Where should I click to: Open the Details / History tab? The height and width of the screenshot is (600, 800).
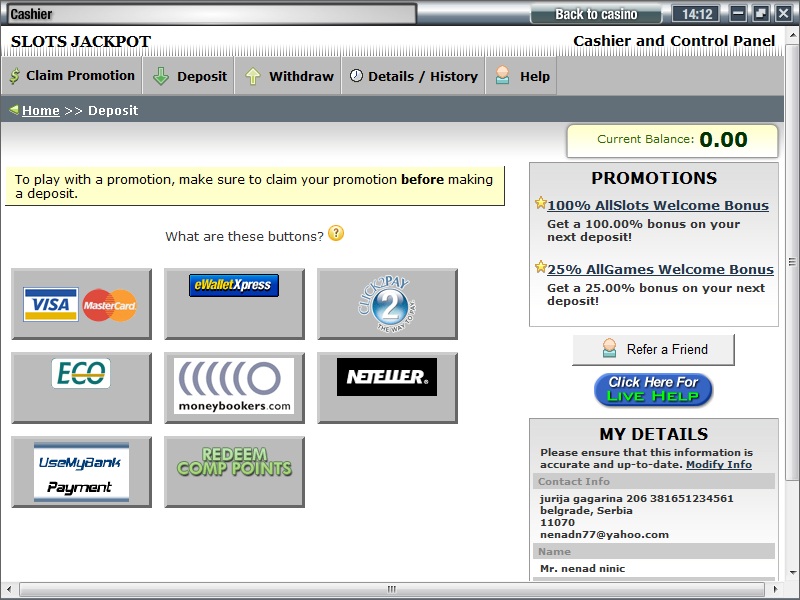click(413, 76)
